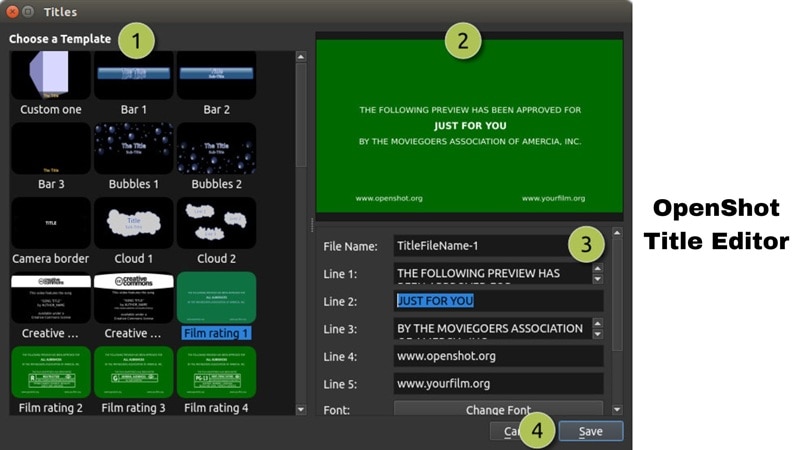This screenshot has height=450, width=800.
Task: Click the Camera border label text
Action: click(x=51, y=259)
